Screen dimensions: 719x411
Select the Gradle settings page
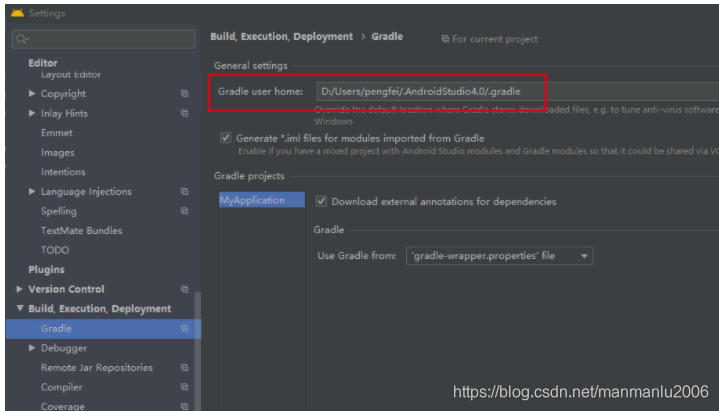coord(103,328)
